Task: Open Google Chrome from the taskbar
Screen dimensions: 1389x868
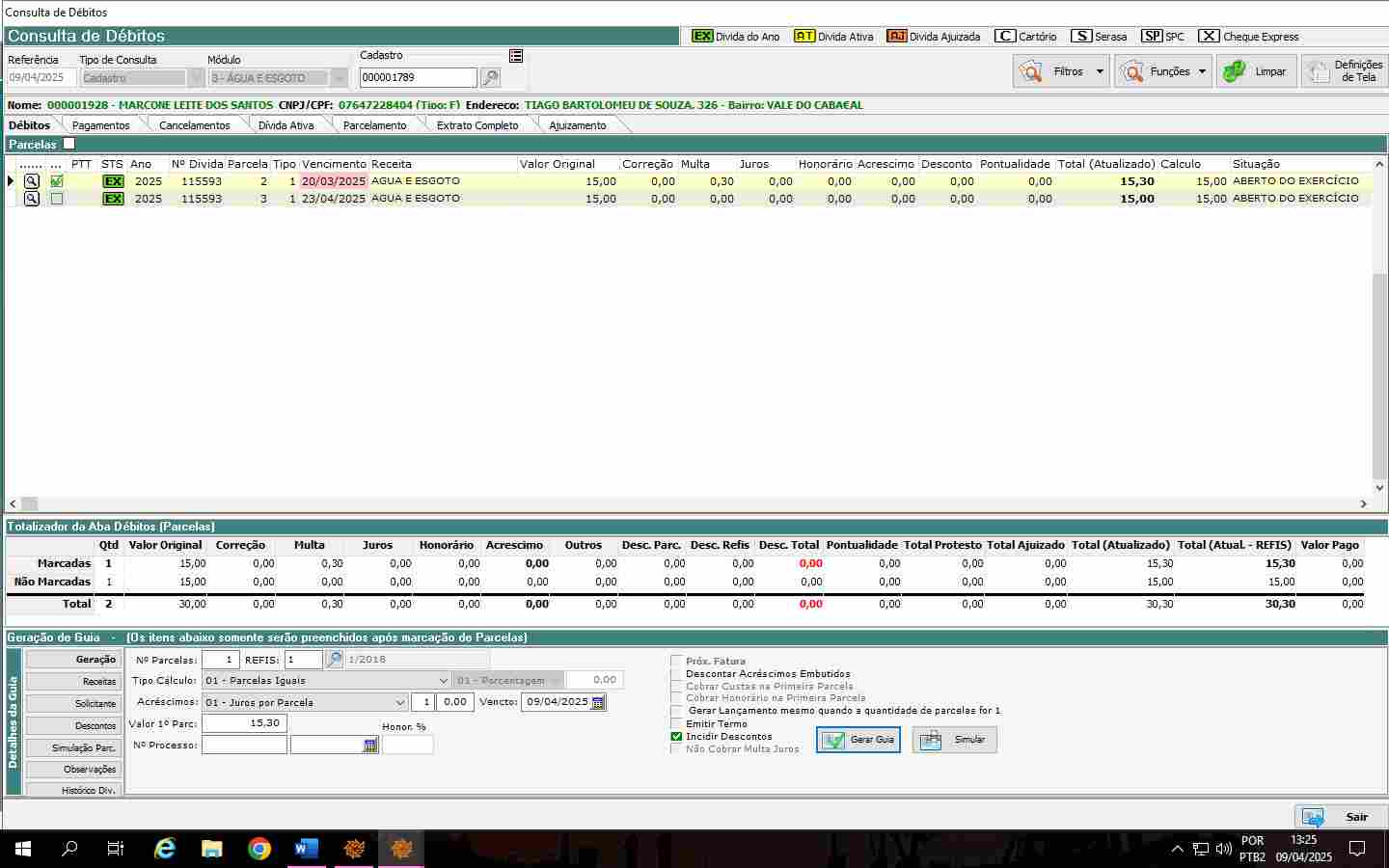Action: [259, 849]
